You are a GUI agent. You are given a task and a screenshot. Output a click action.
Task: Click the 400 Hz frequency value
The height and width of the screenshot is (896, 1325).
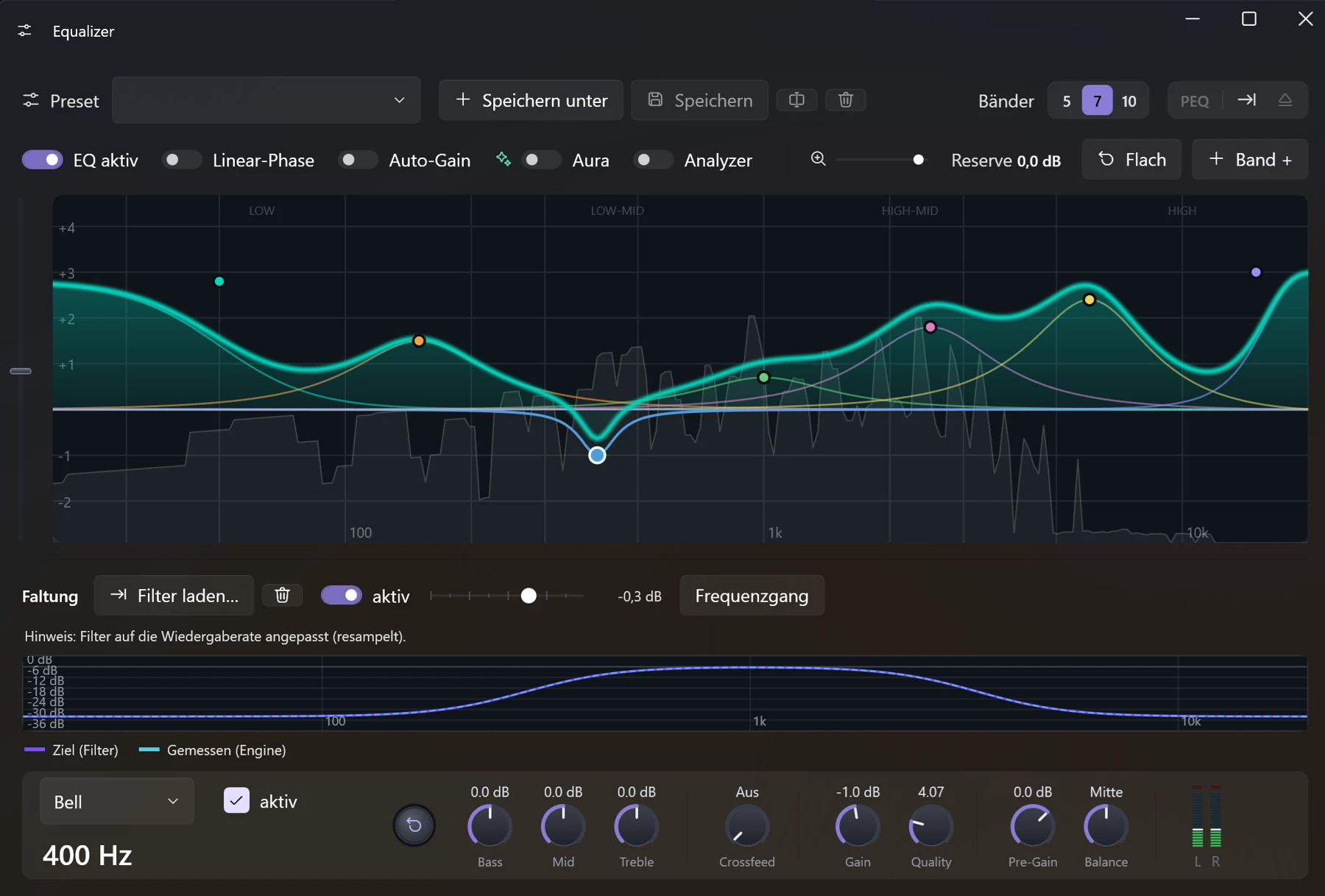[x=88, y=855]
